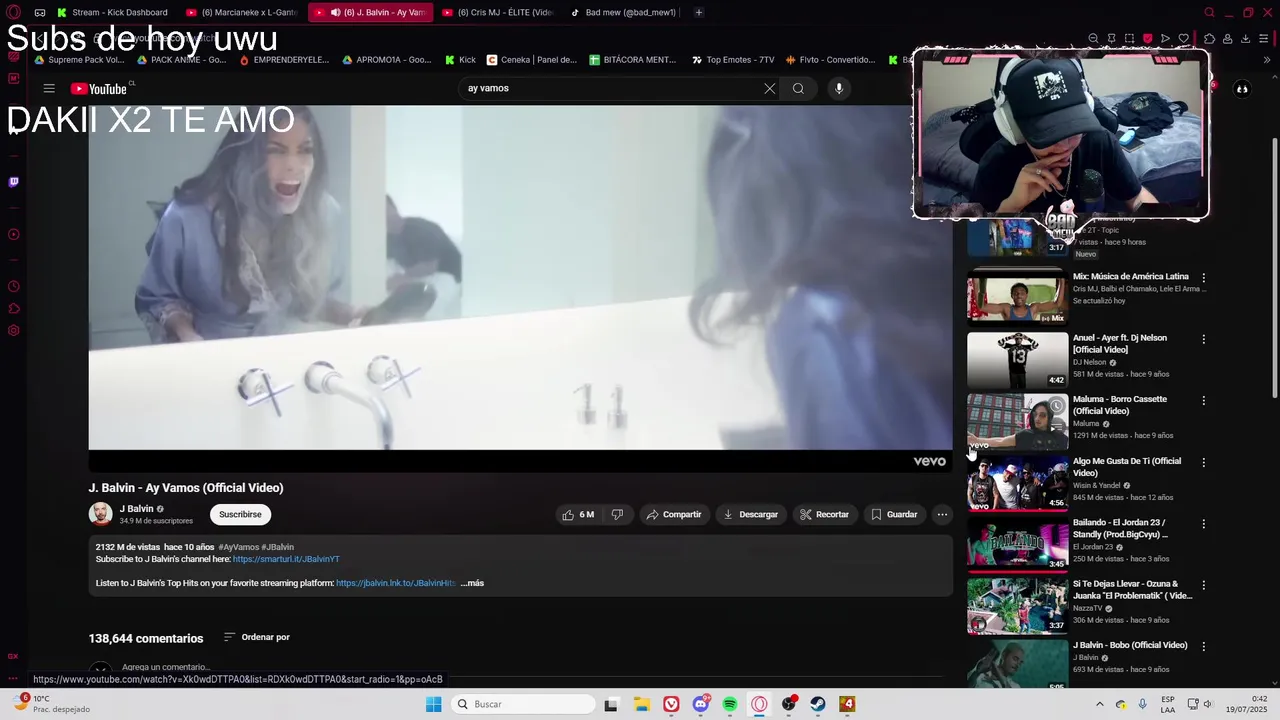Open the Windows Start menu

coord(433,704)
